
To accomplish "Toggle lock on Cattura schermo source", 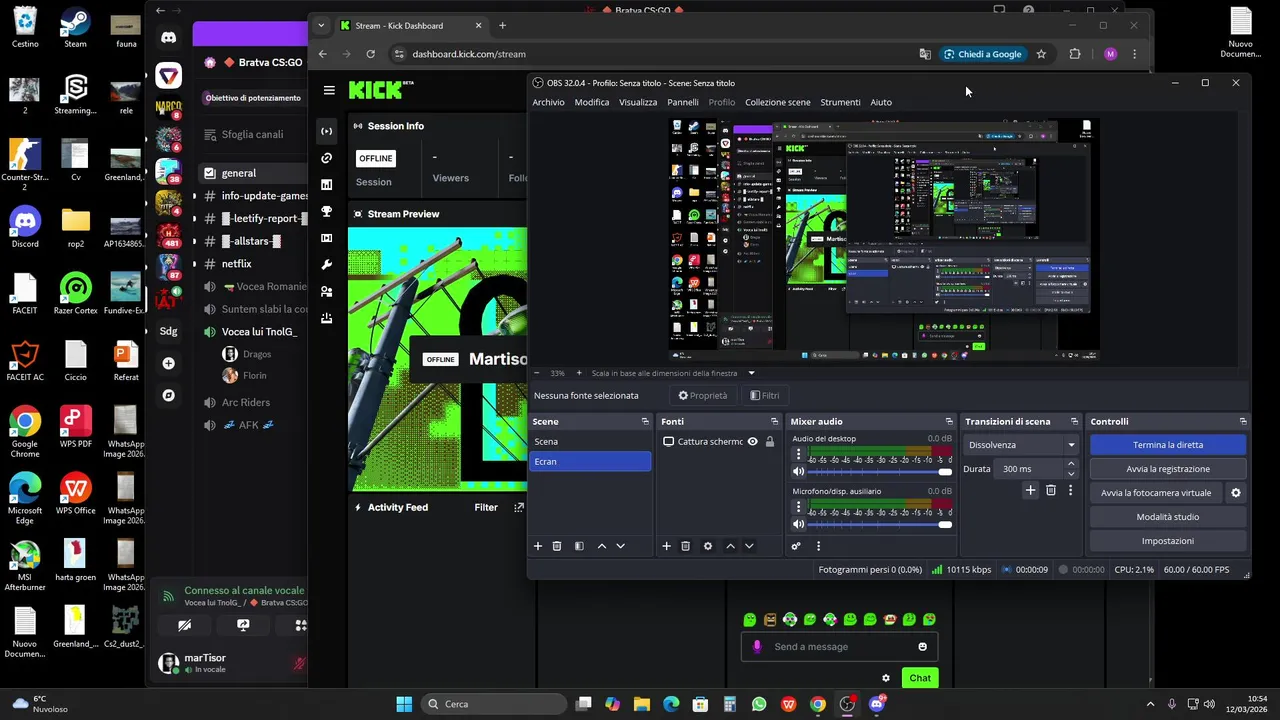I will (x=769, y=441).
